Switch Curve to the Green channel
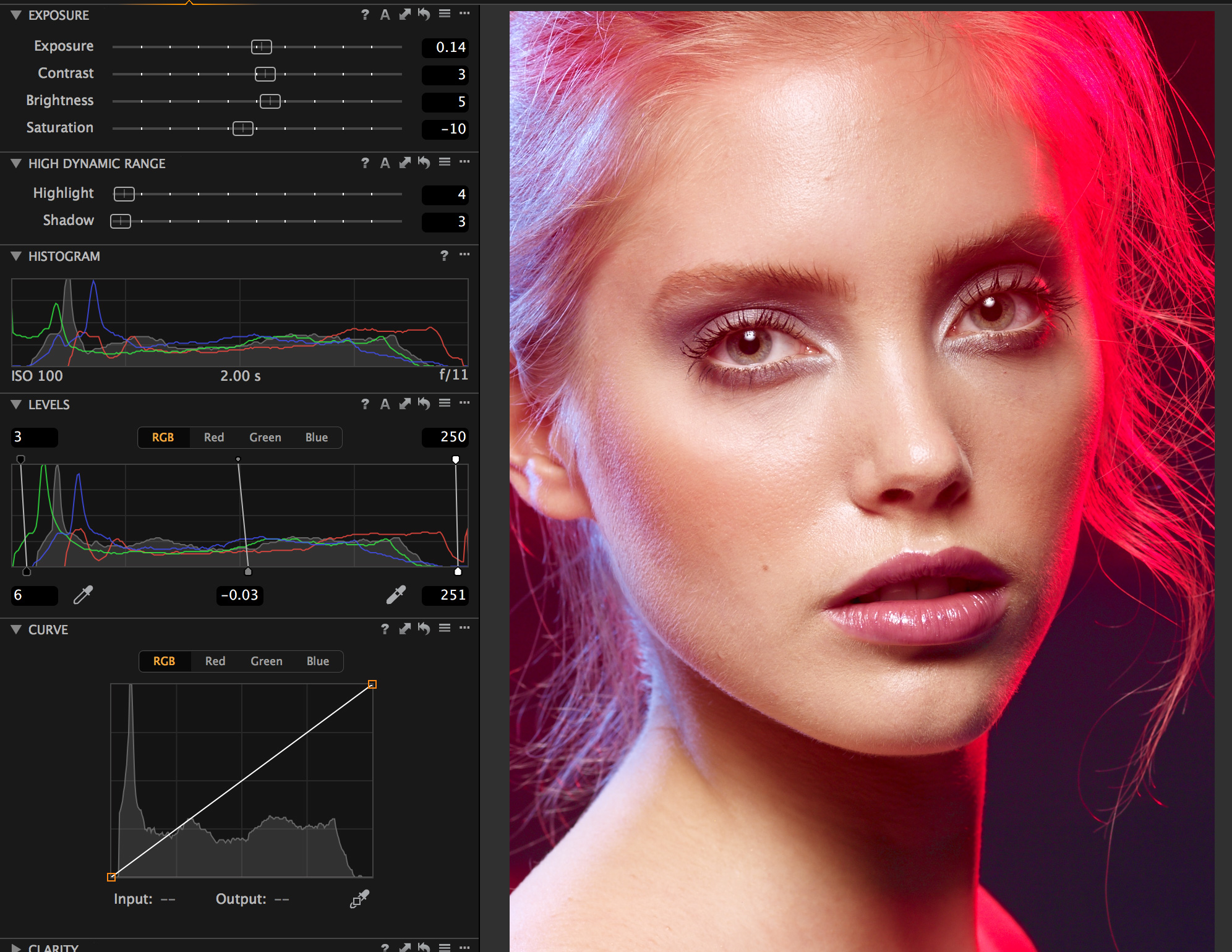Viewport: 1232px width, 952px height. (x=267, y=661)
